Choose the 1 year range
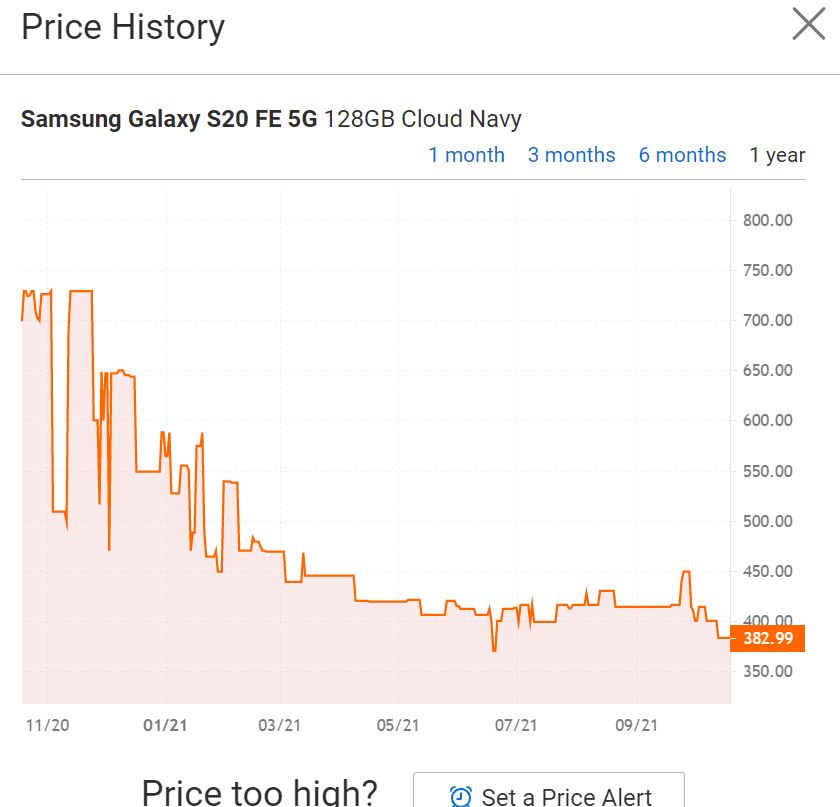 777,155
